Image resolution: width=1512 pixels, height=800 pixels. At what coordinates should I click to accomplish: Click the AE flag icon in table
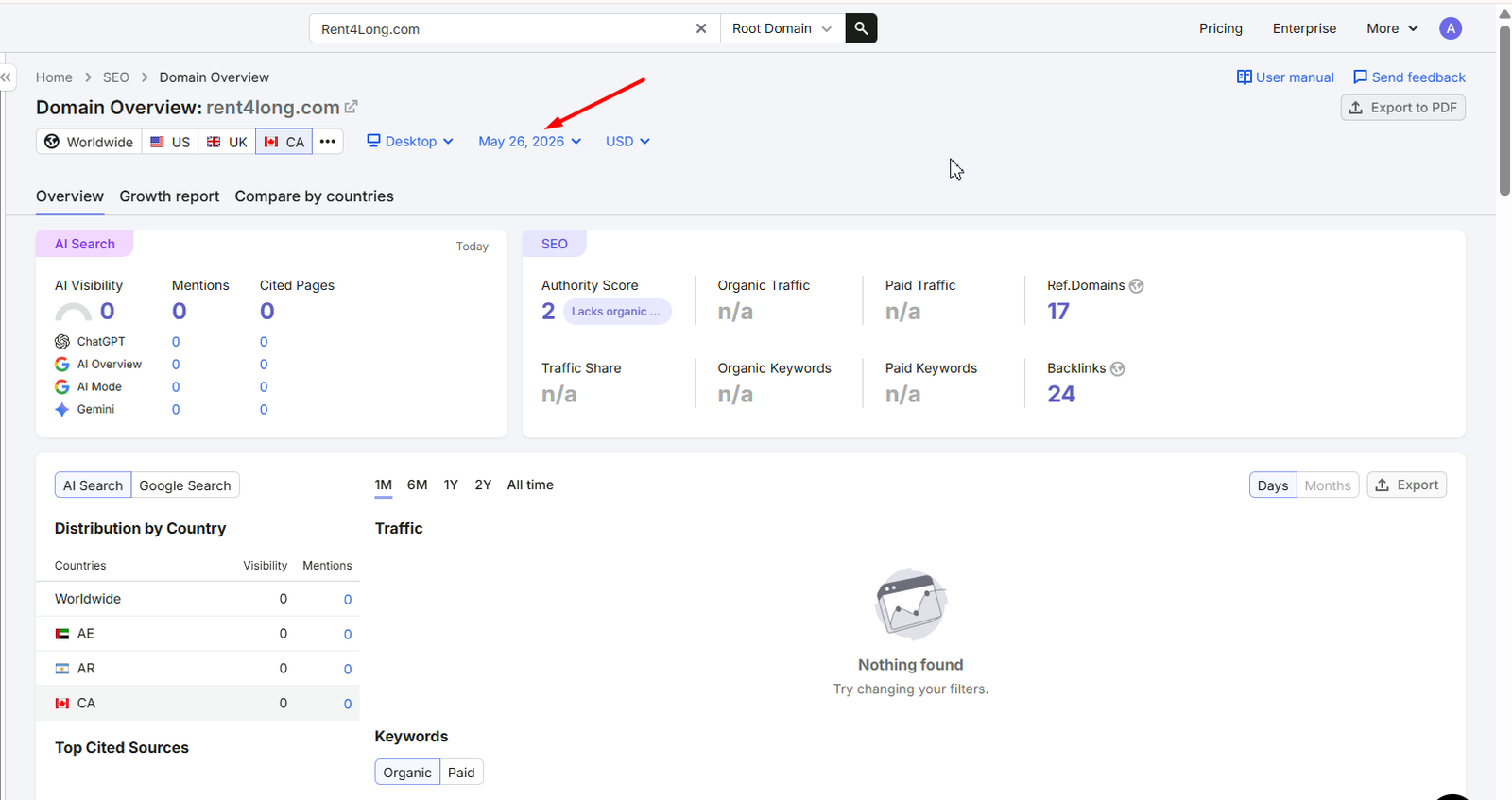(x=62, y=634)
